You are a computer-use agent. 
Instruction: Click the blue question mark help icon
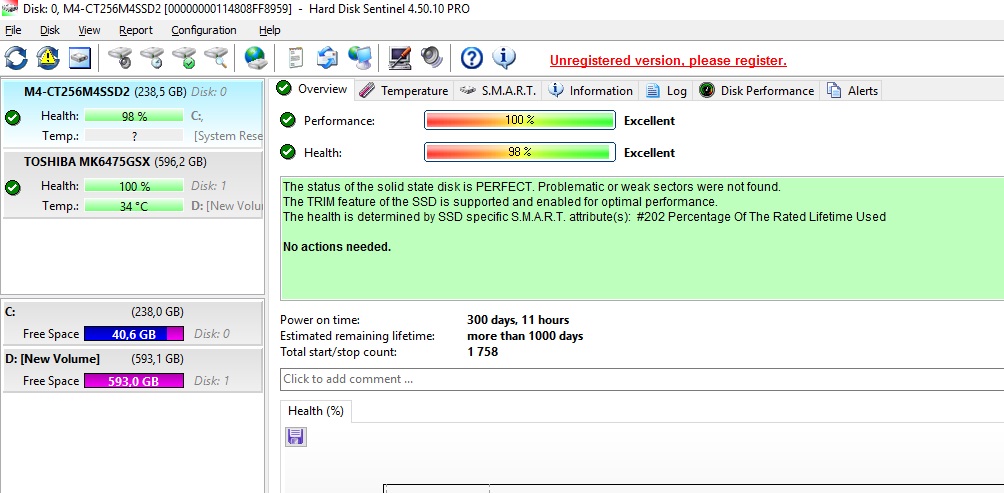(472, 58)
